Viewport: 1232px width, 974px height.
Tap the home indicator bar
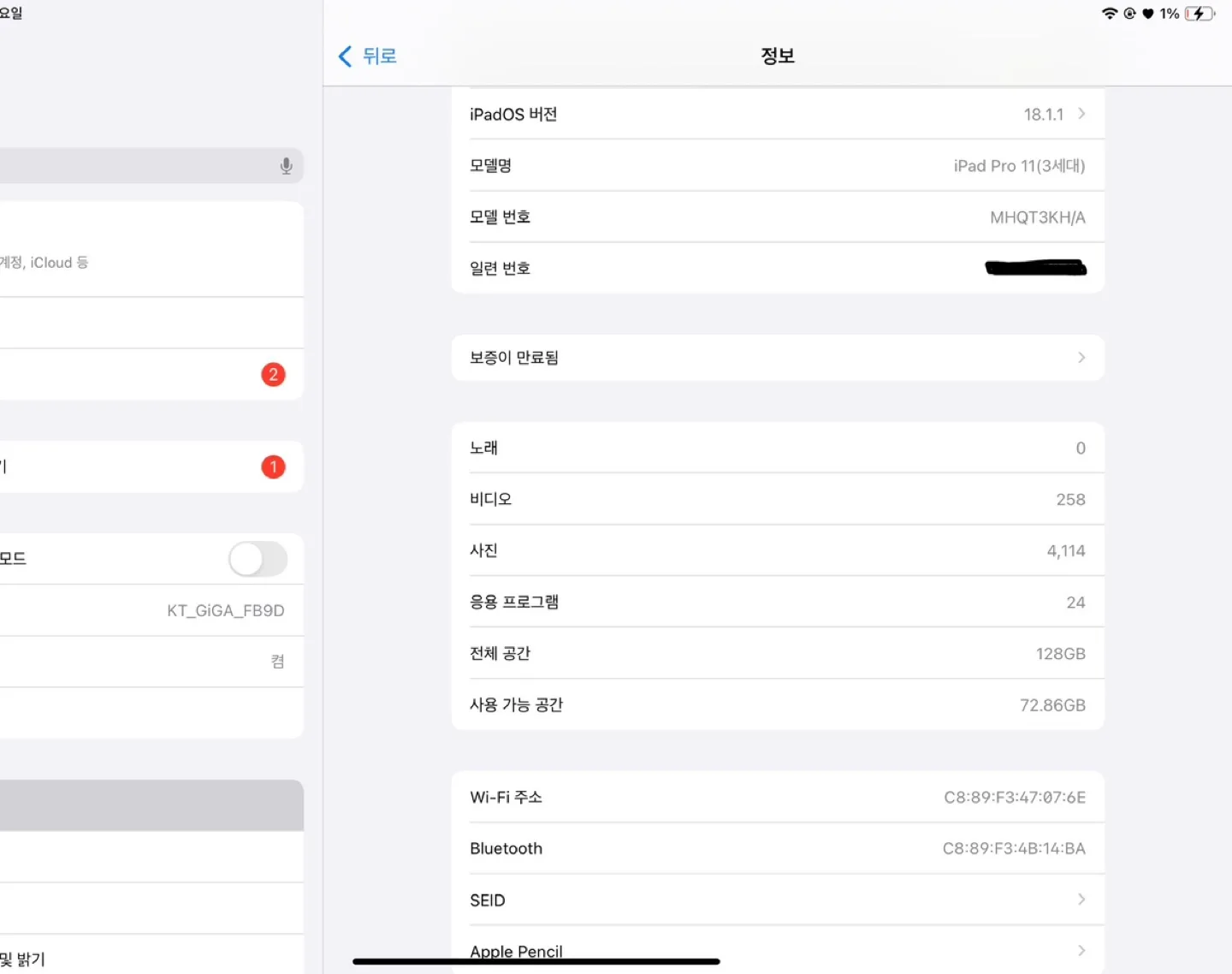(536, 962)
